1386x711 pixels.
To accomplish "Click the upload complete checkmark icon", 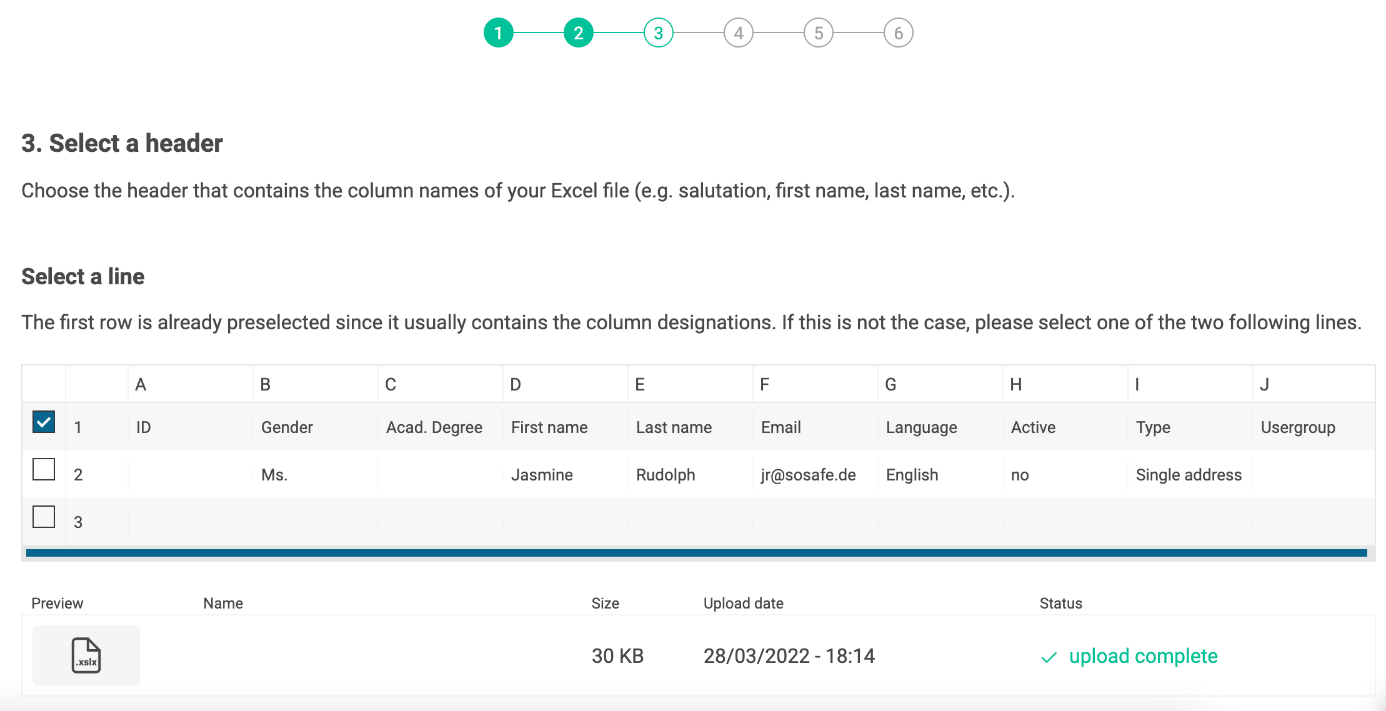I will coord(1049,658).
